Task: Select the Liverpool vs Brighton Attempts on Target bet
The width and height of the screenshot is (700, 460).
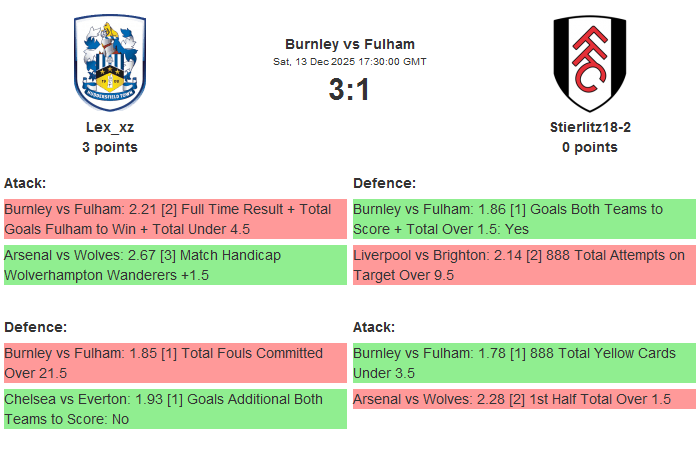Action: coord(524,265)
